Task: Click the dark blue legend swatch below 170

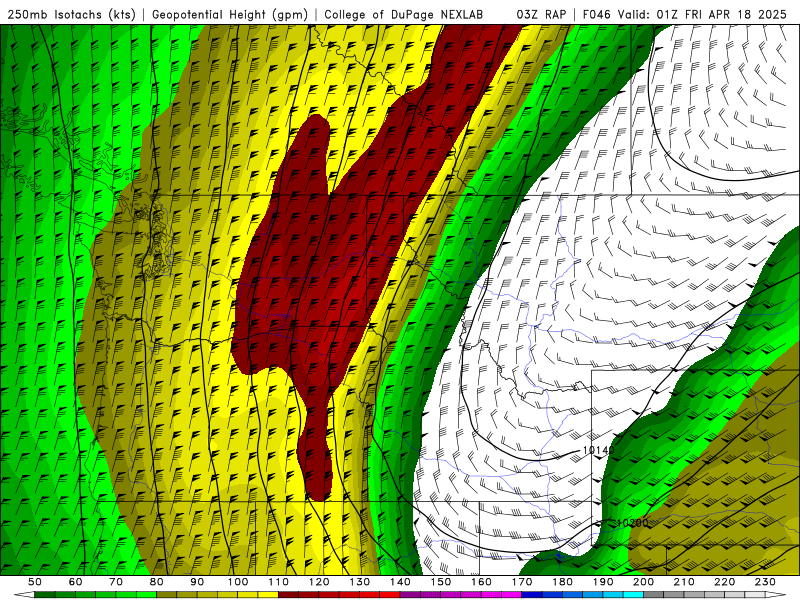Action: coord(532,595)
